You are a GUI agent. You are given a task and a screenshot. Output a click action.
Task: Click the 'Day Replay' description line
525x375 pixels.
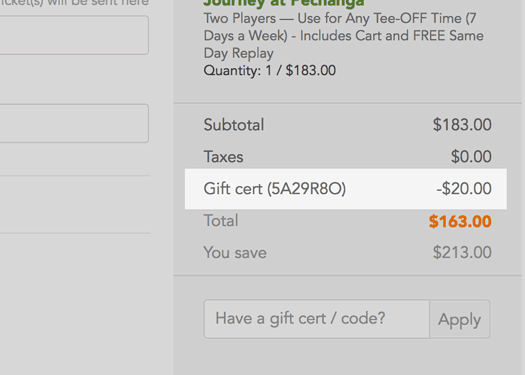238,53
